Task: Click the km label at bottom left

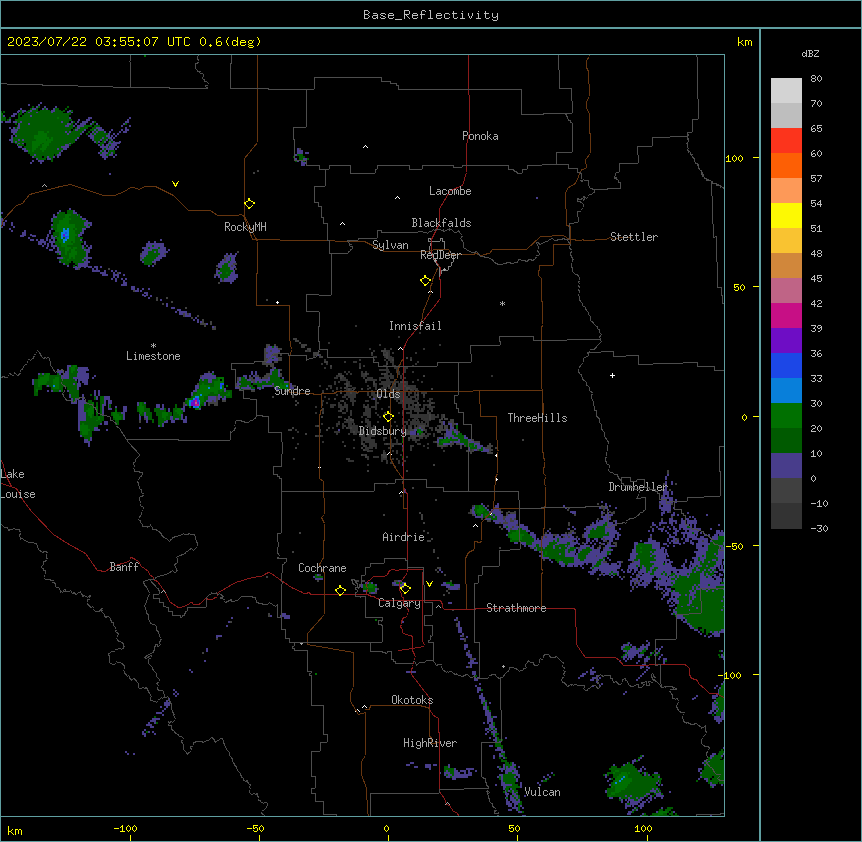Action: point(15,830)
